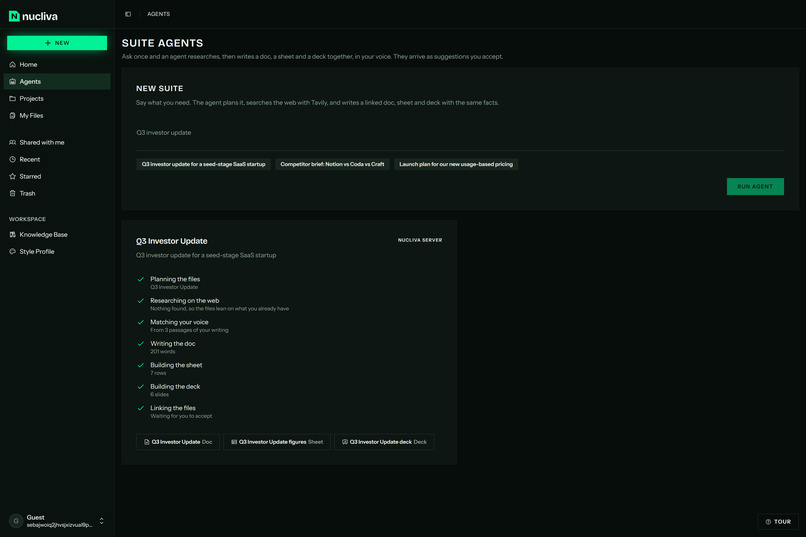The height and width of the screenshot is (537, 806).
Task: Click the Starred star icon
Action: point(12,176)
